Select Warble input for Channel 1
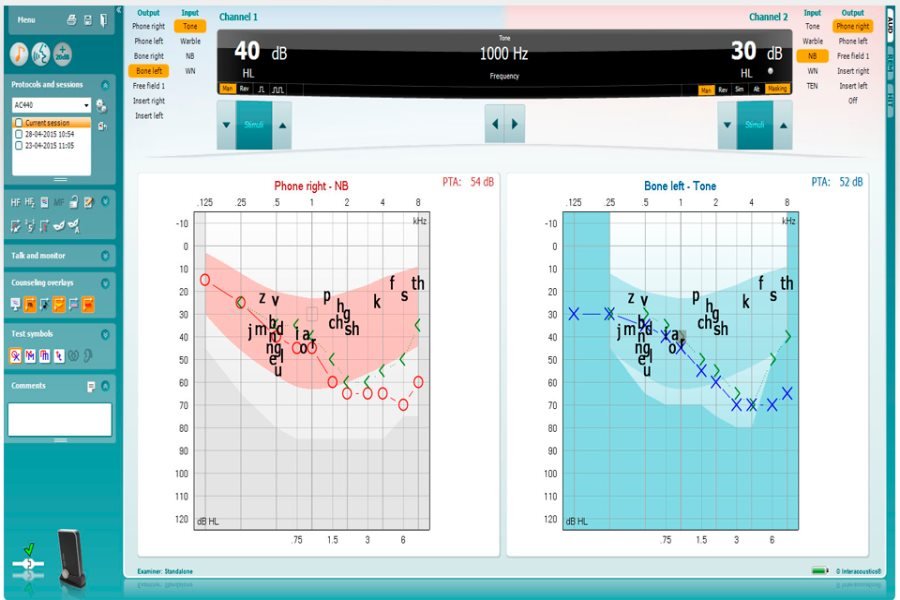 [190, 42]
